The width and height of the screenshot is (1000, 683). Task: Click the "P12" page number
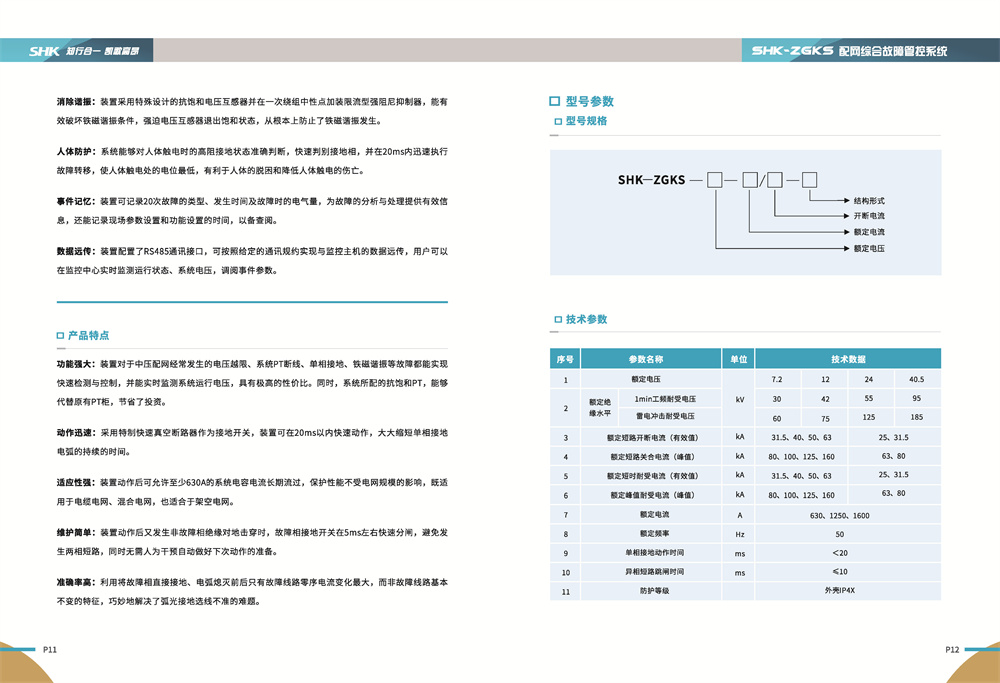click(952, 650)
